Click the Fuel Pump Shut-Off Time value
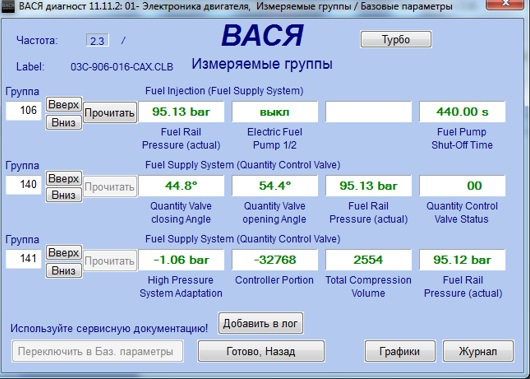Viewport: 530px width, 379px height. pos(462,112)
